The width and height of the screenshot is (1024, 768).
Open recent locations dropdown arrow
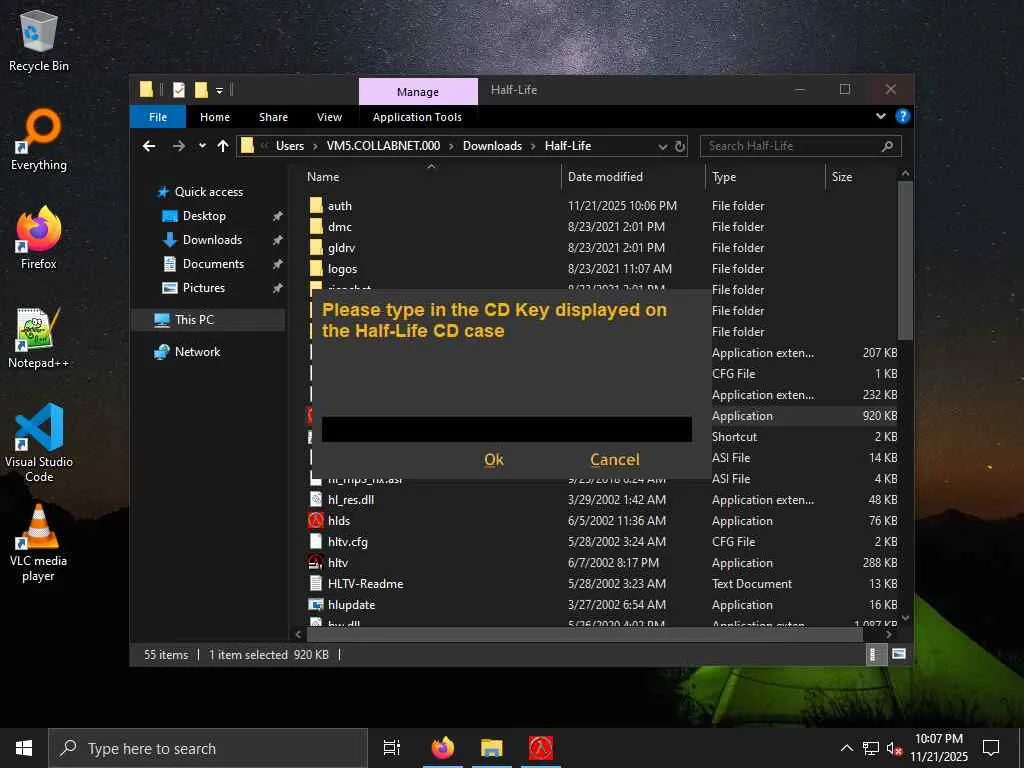202,146
